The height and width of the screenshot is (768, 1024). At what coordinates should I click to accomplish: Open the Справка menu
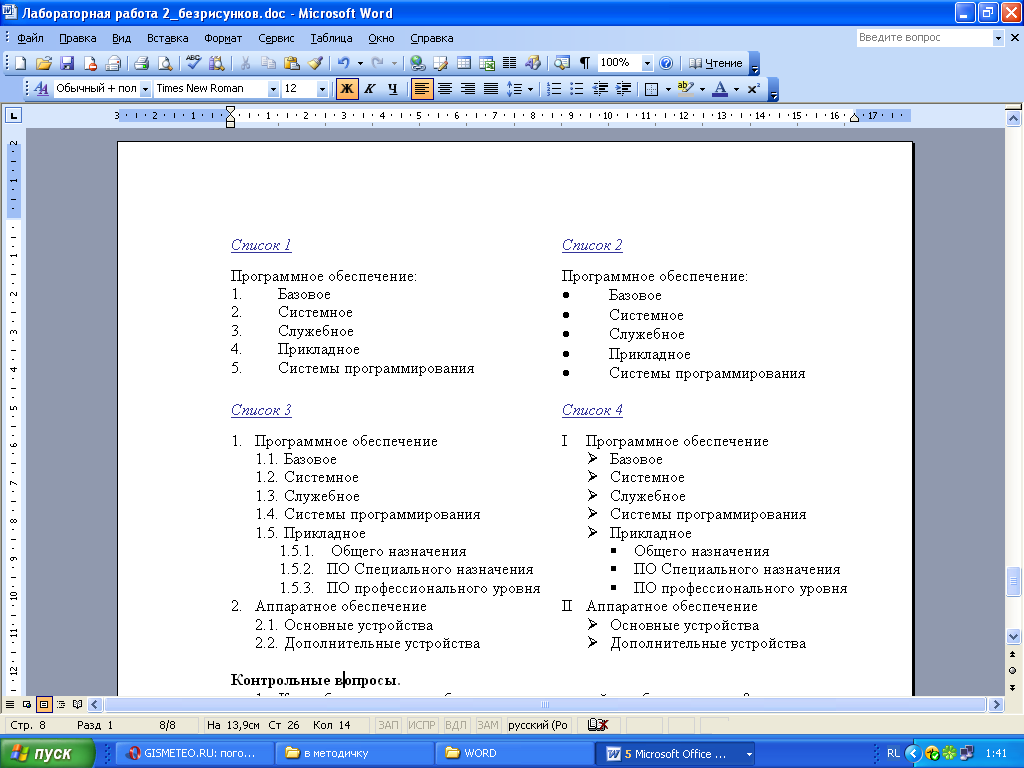coord(432,38)
